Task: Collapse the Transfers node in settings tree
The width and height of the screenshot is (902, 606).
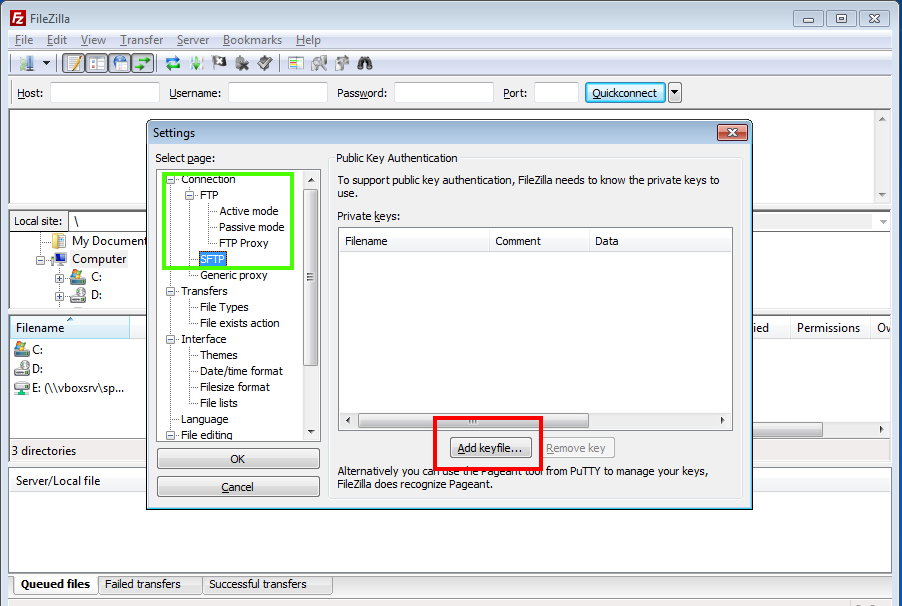Action: pyautogui.click(x=171, y=291)
